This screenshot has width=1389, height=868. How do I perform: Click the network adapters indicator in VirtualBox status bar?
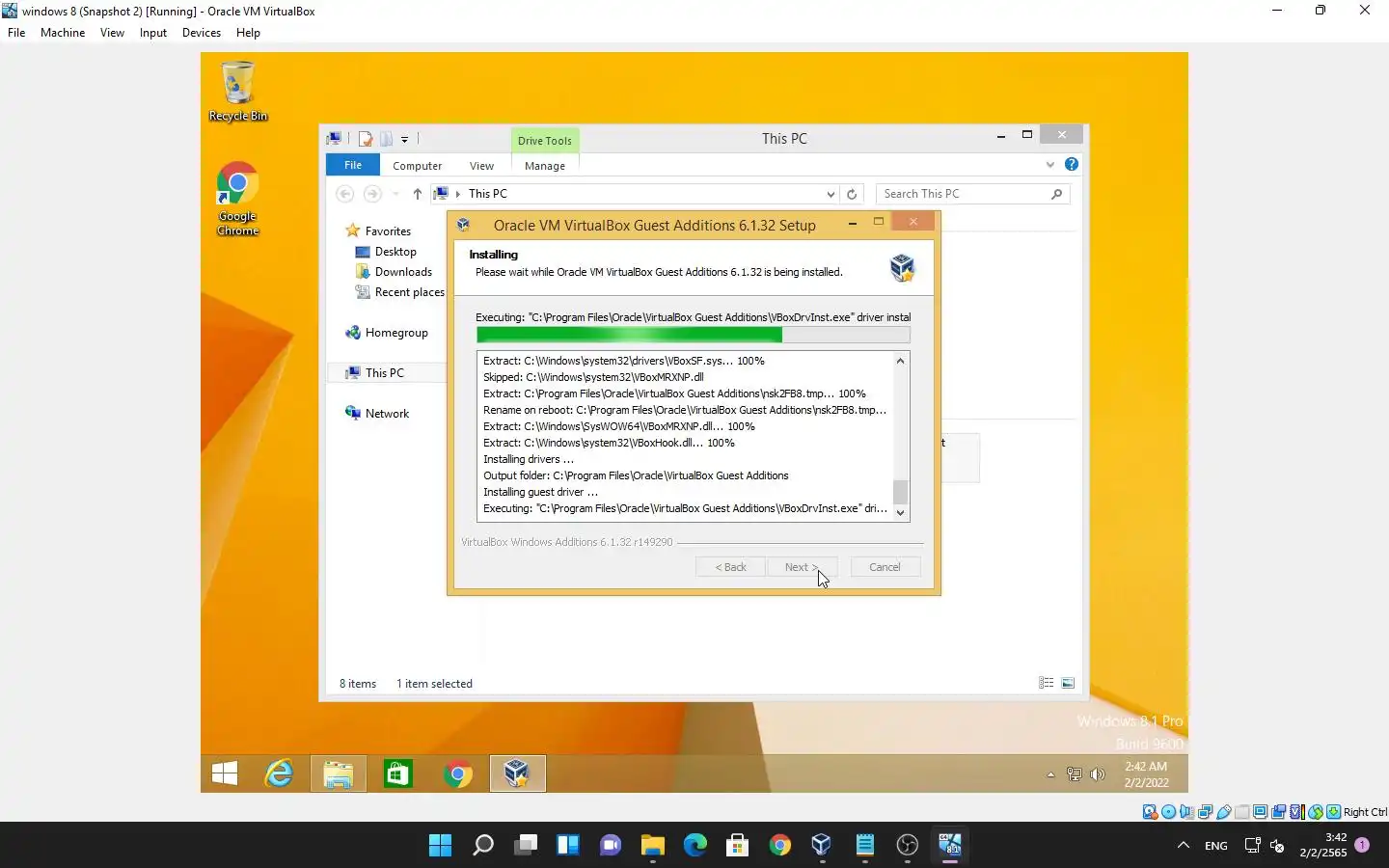1206,812
